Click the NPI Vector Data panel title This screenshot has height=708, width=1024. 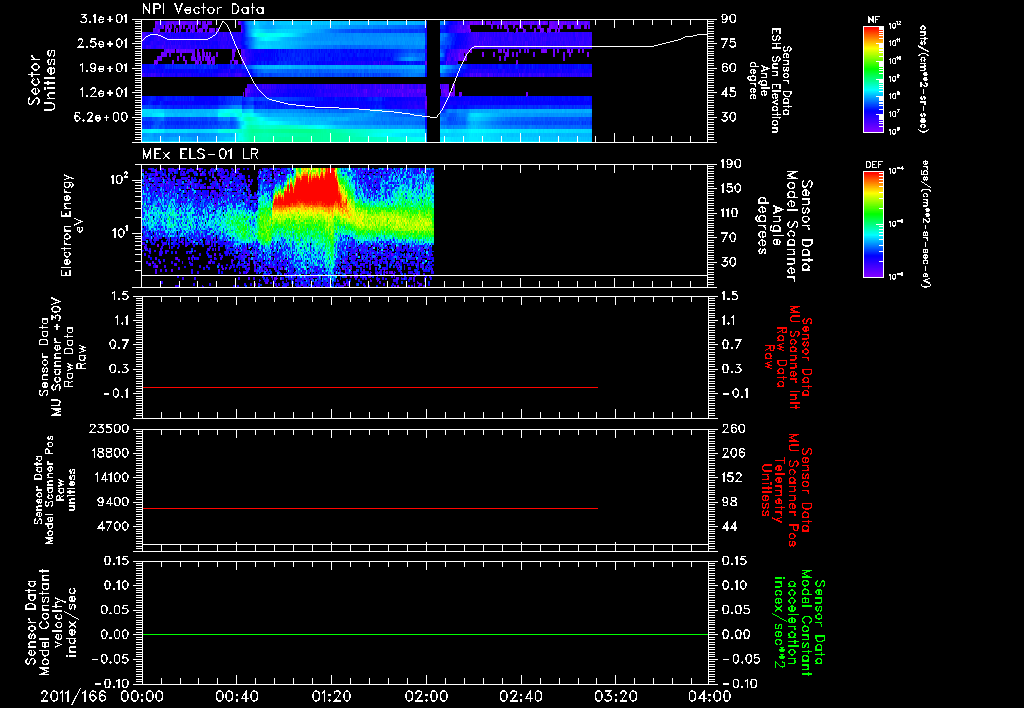coord(203,9)
